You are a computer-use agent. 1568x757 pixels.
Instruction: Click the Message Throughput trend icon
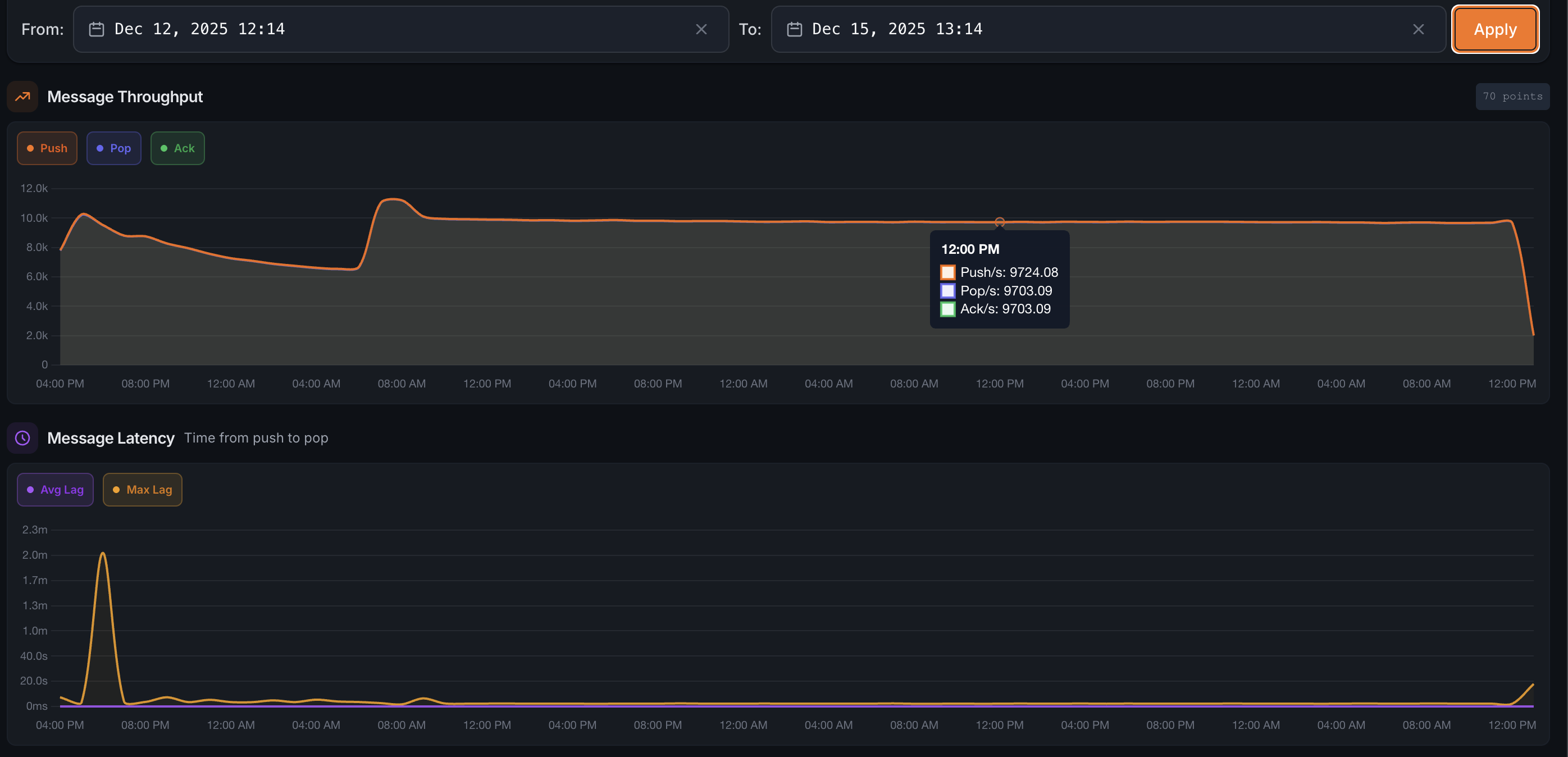(x=22, y=97)
